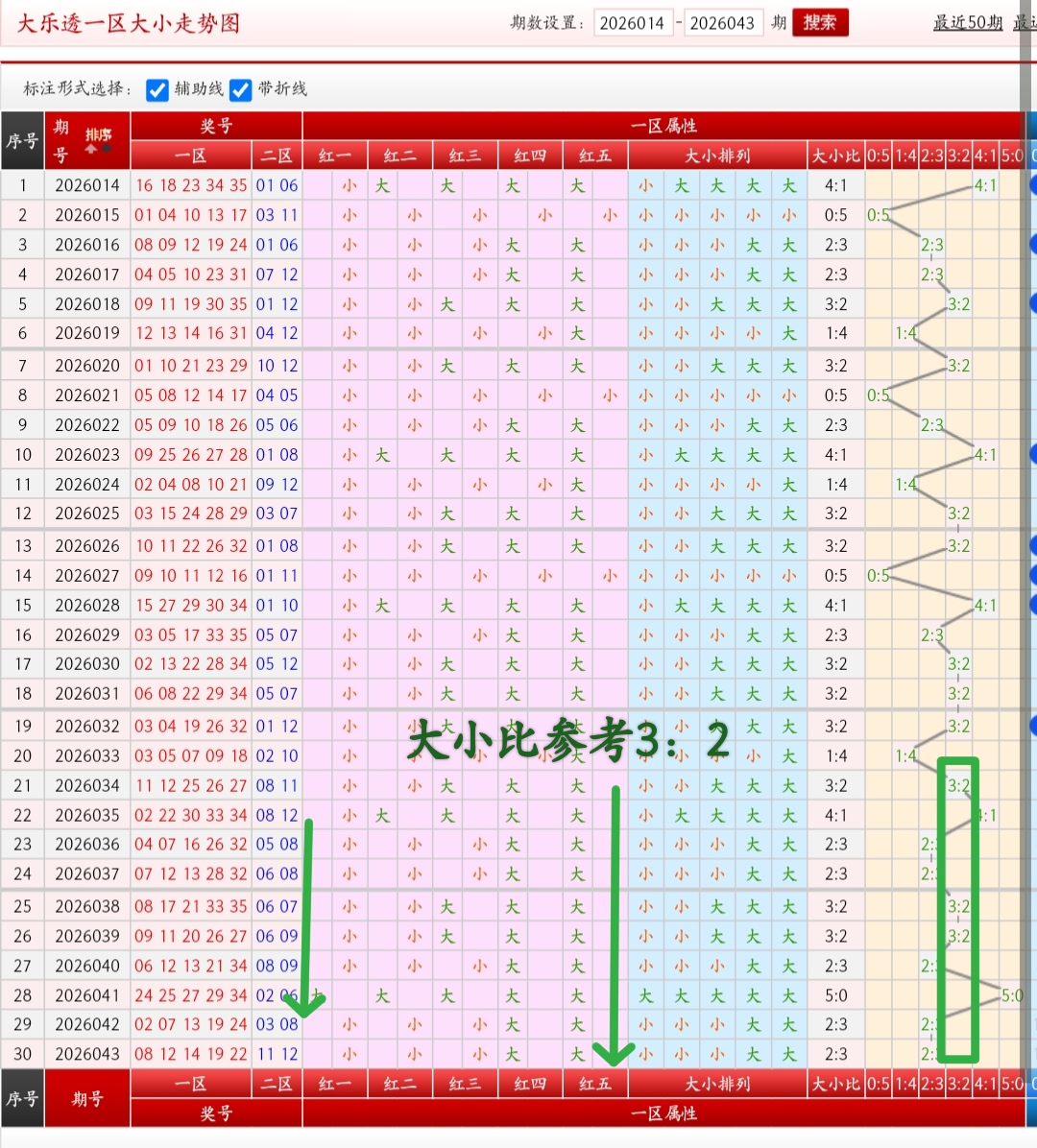Click the end period field showing 2026043
Viewport: 1037px width, 1148px height.
[724, 22]
